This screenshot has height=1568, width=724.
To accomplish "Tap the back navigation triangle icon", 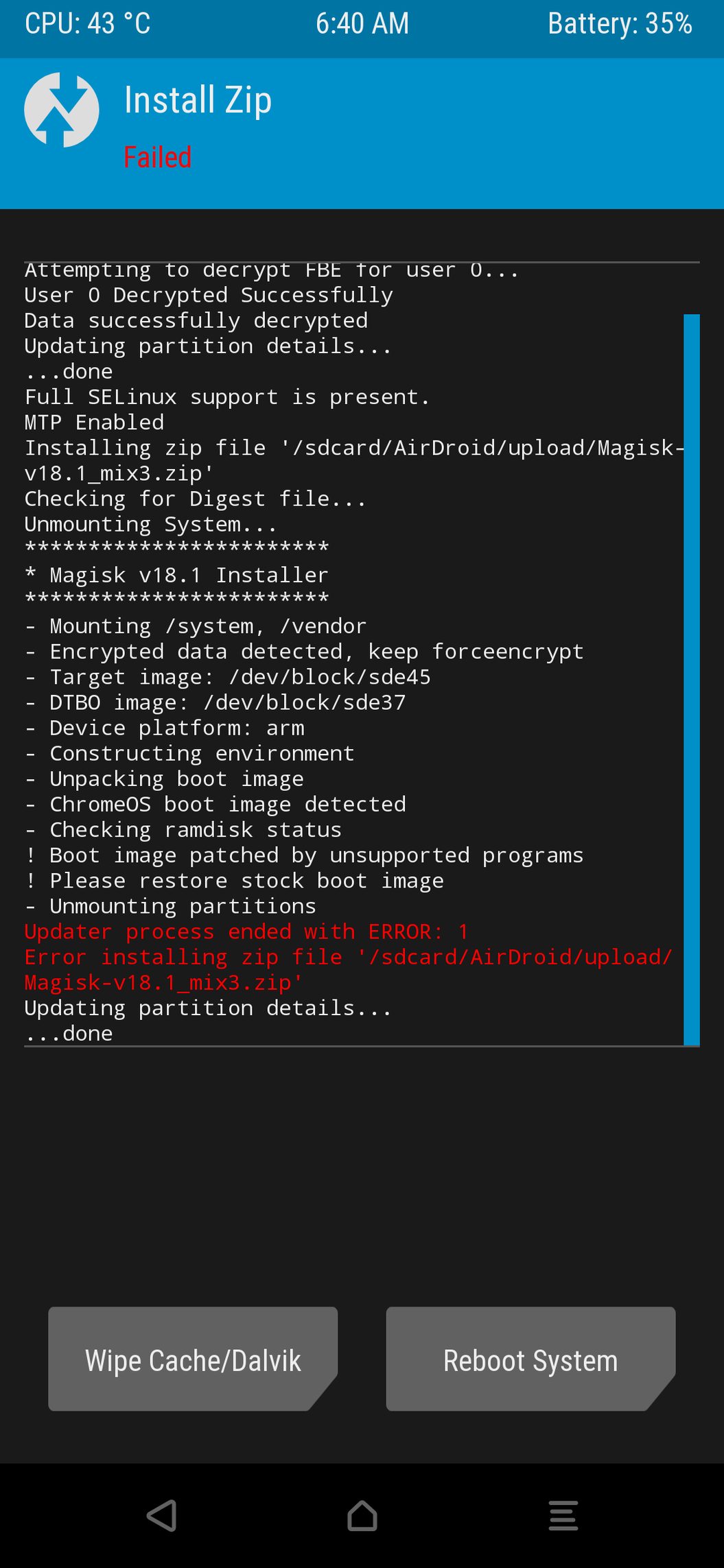I will click(x=163, y=1515).
